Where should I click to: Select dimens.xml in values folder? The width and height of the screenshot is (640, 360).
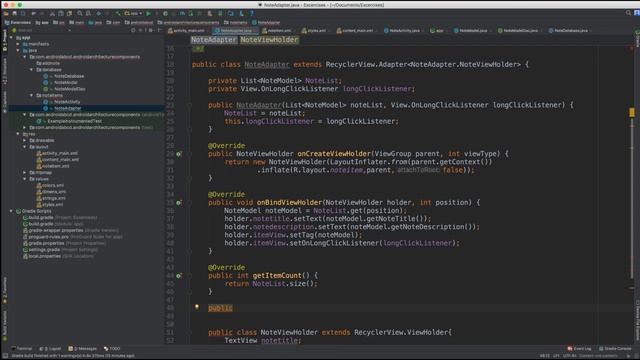tap(53, 192)
